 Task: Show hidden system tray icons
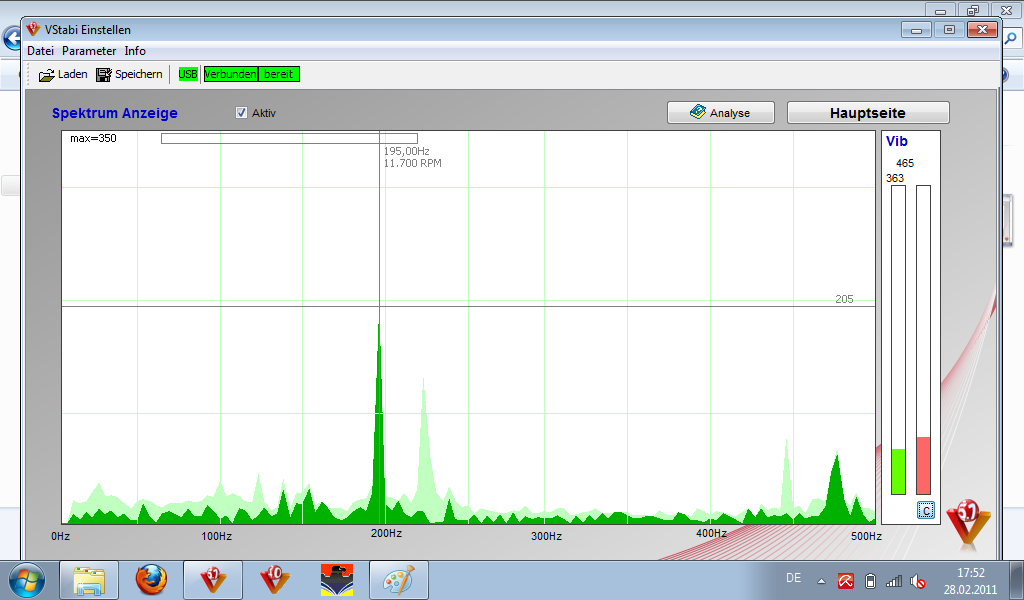pyautogui.click(x=821, y=581)
